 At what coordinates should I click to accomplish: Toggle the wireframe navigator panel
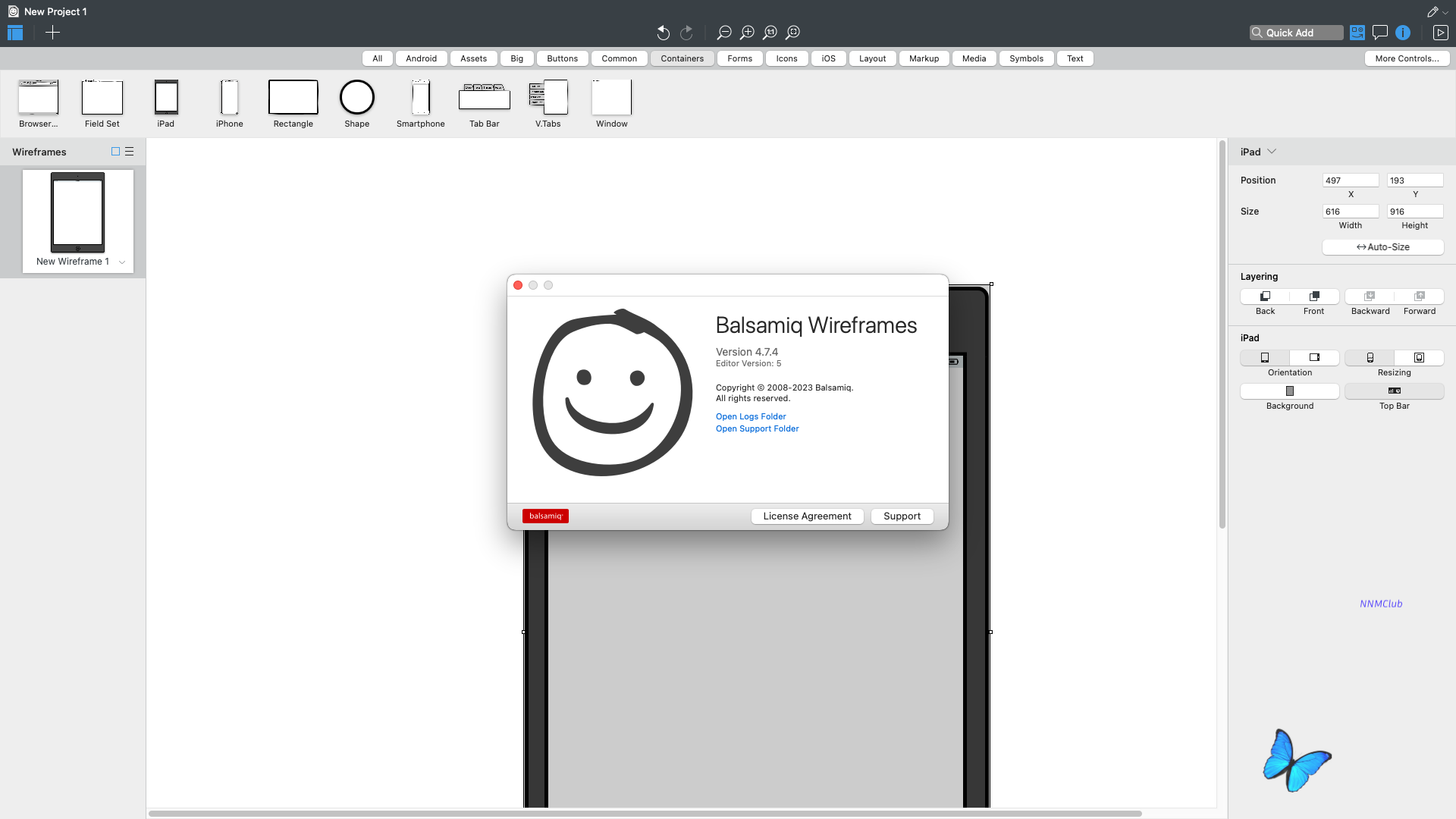pos(15,33)
